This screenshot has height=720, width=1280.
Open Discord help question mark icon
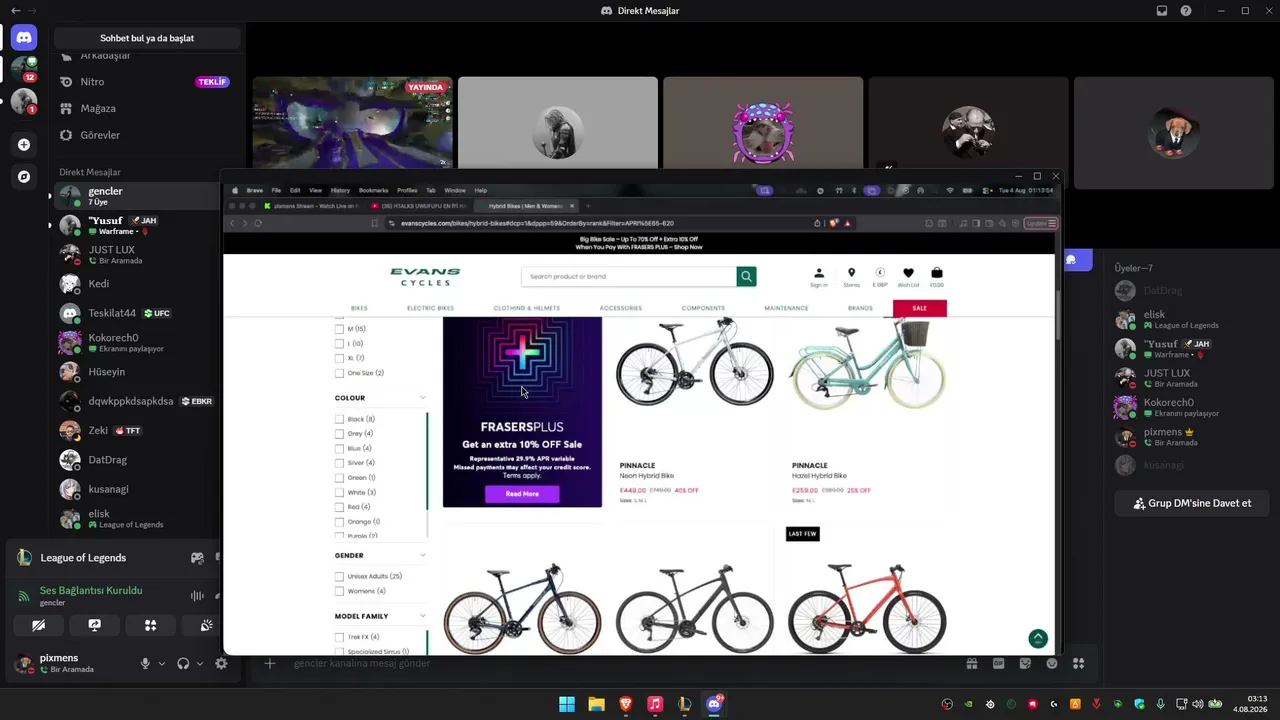(x=1186, y=11)
